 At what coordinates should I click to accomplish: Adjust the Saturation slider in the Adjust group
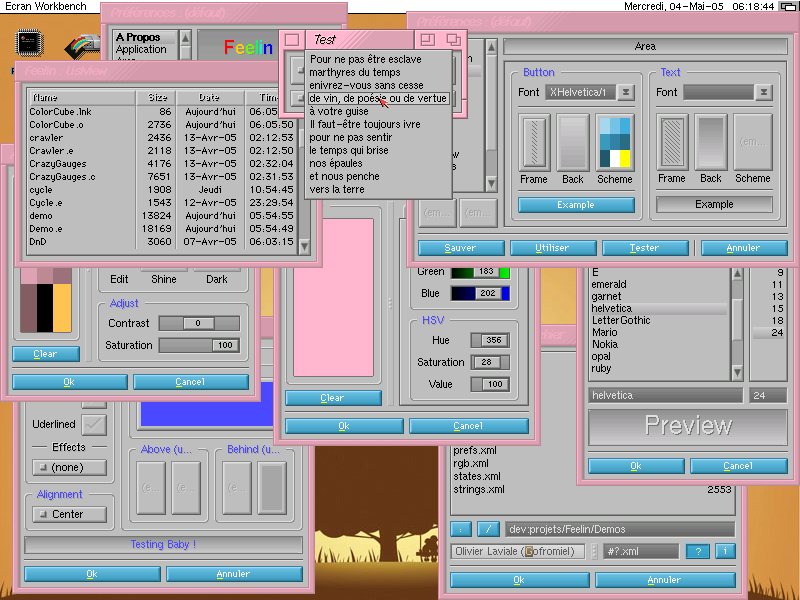click(199, 345)
